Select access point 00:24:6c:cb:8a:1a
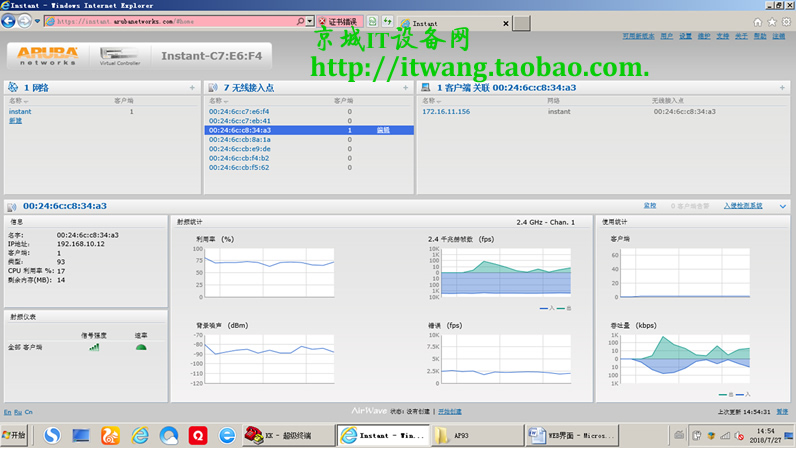This screenshot has height=449, width=796. point(240,139)
